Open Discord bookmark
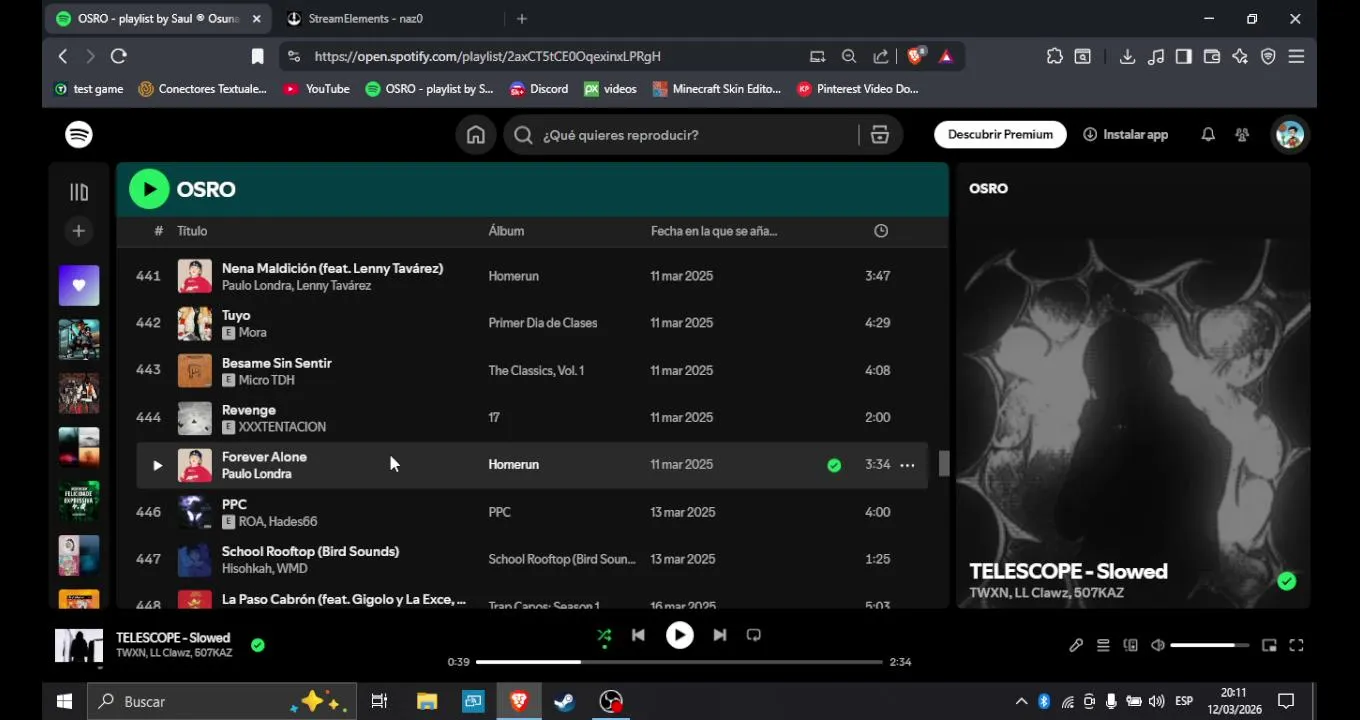The width and height of the screenshot is (1360, 720). [538, 89]
